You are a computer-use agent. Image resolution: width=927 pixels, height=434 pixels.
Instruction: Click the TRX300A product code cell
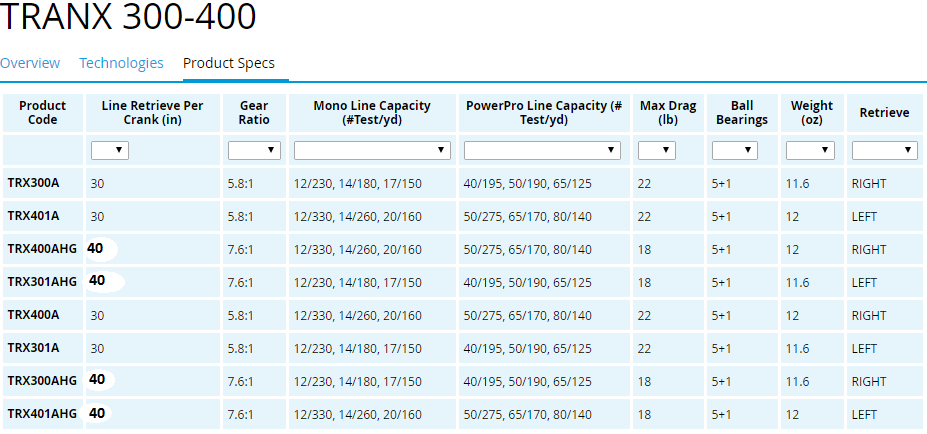tap(33, 184)
